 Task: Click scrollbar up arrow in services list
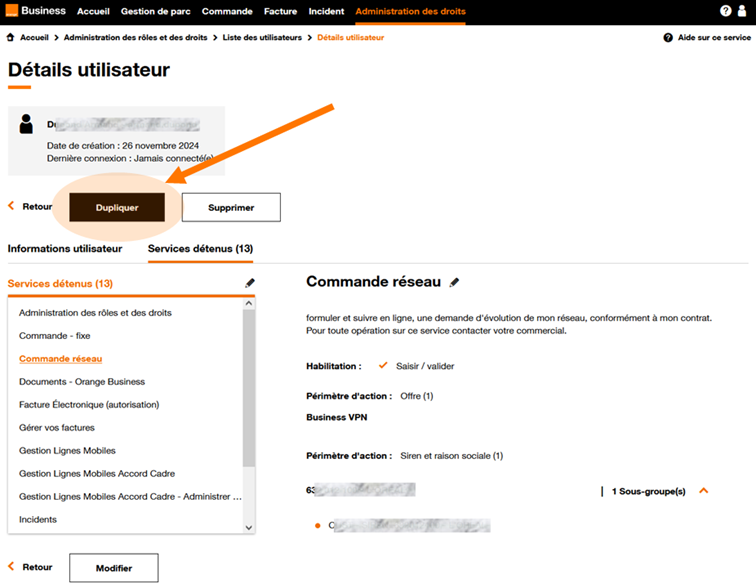249,304
